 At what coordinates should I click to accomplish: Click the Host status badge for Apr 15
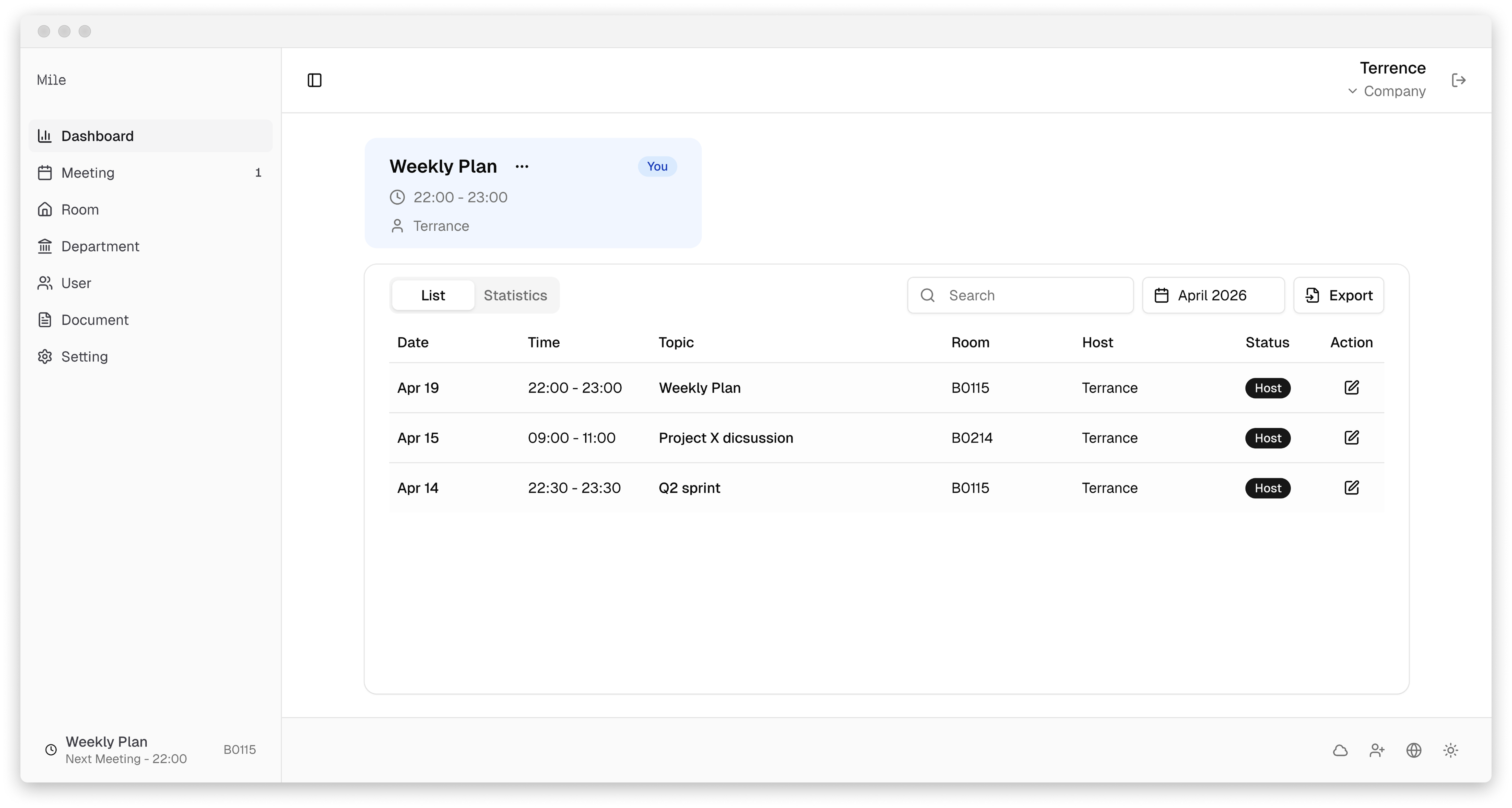click(x=1268, y=438)
